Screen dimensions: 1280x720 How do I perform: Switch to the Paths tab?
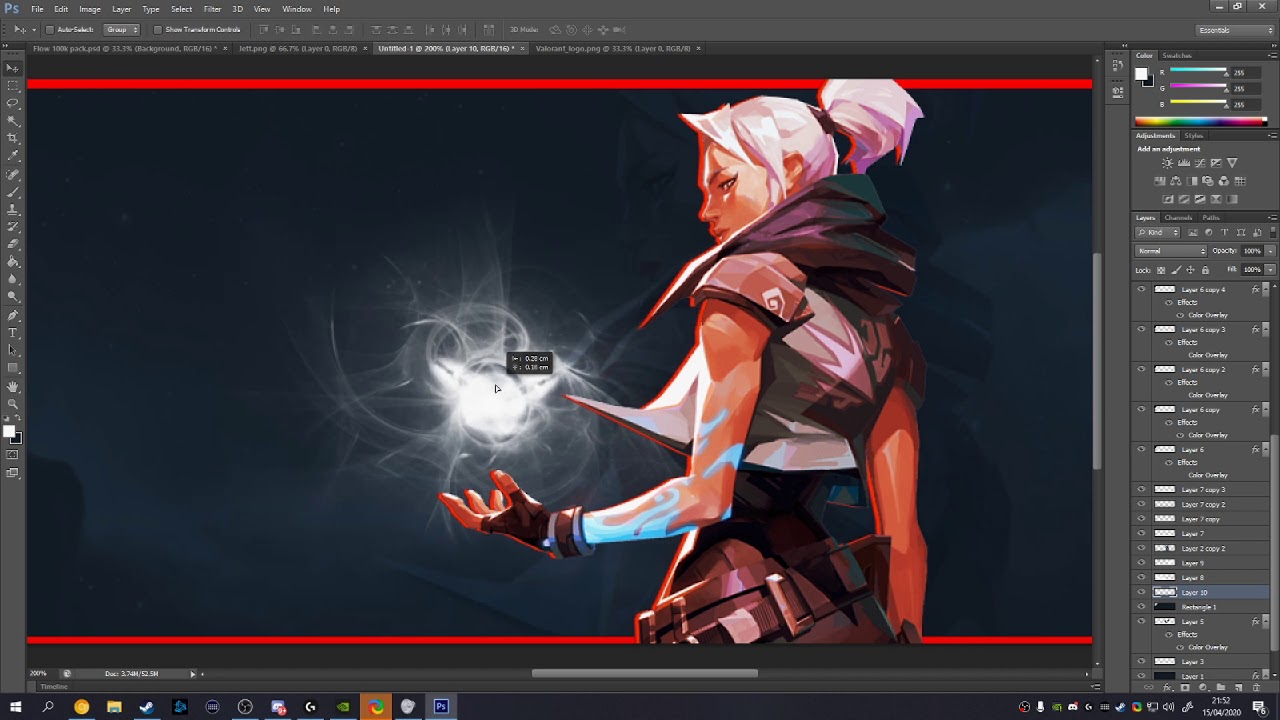click(1211, 217)
